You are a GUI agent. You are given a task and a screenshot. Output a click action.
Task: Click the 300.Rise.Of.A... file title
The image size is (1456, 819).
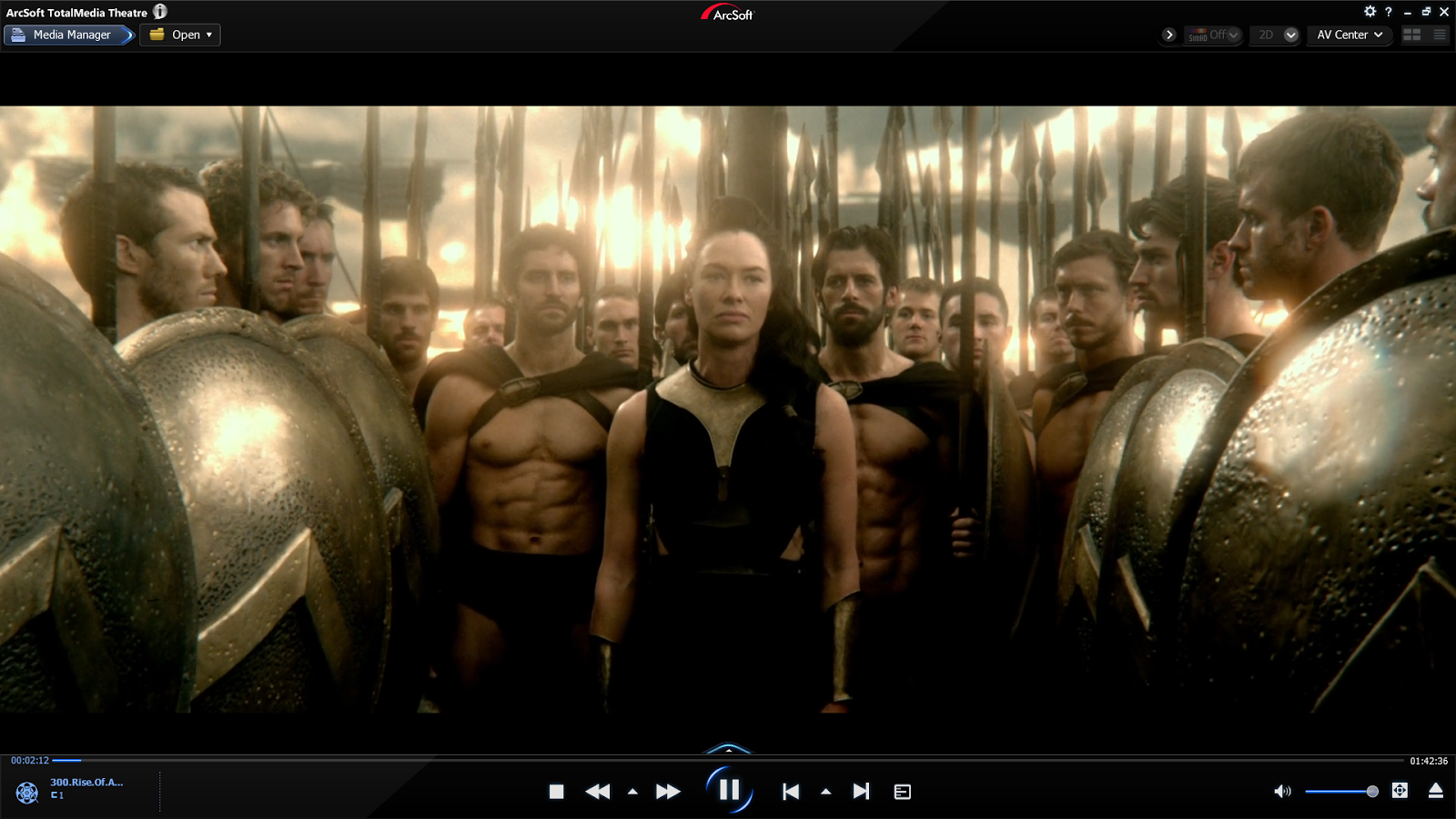[x=86, y=782]
